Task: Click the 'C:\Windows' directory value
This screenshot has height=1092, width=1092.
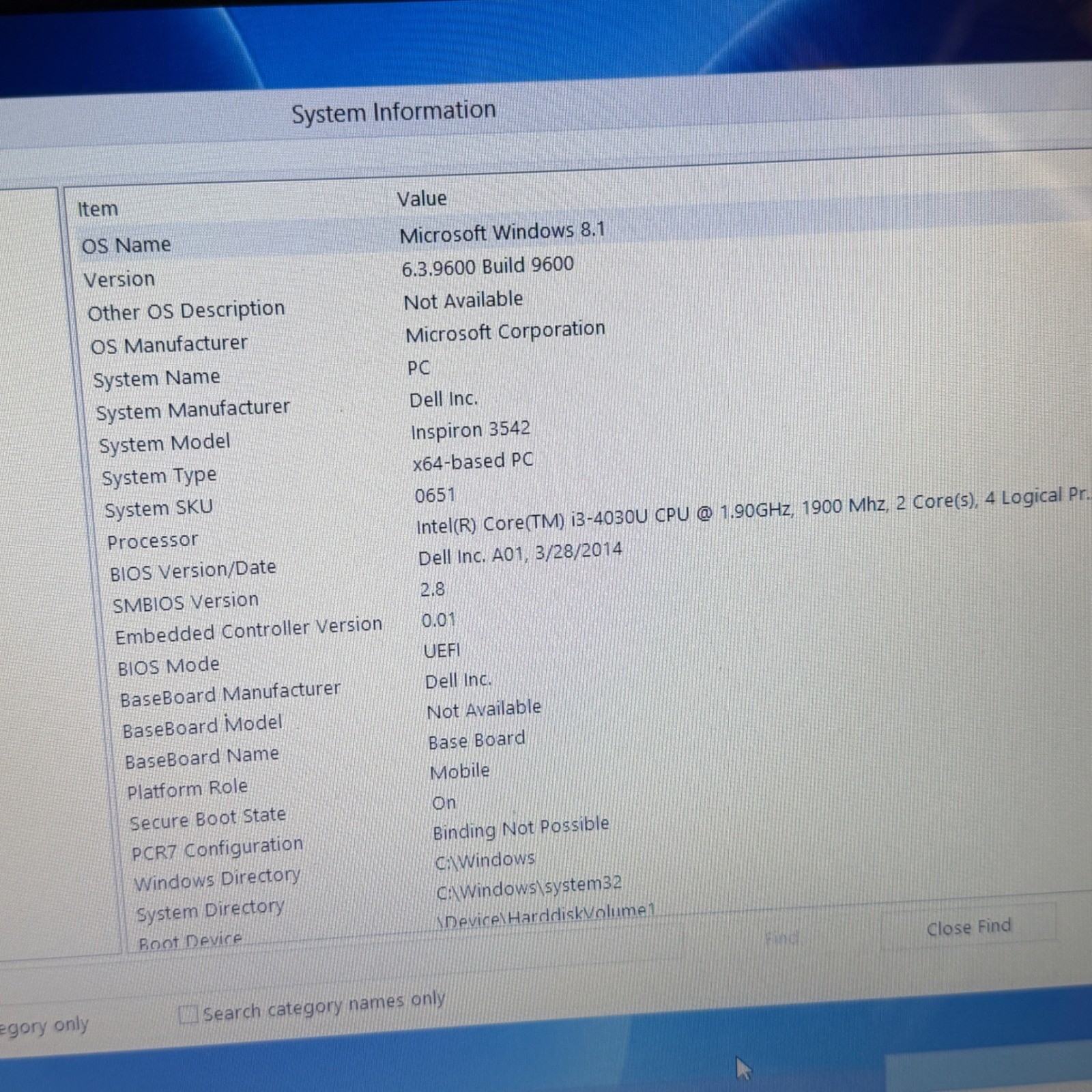Action: click(x=485, y=861)
